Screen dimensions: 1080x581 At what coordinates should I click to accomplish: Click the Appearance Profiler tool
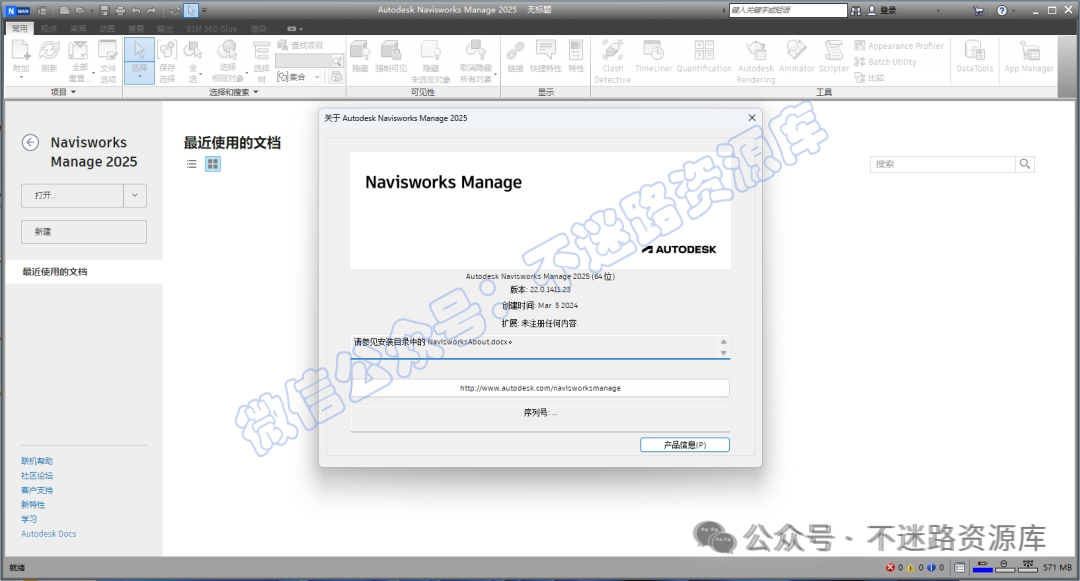(899, 45)
